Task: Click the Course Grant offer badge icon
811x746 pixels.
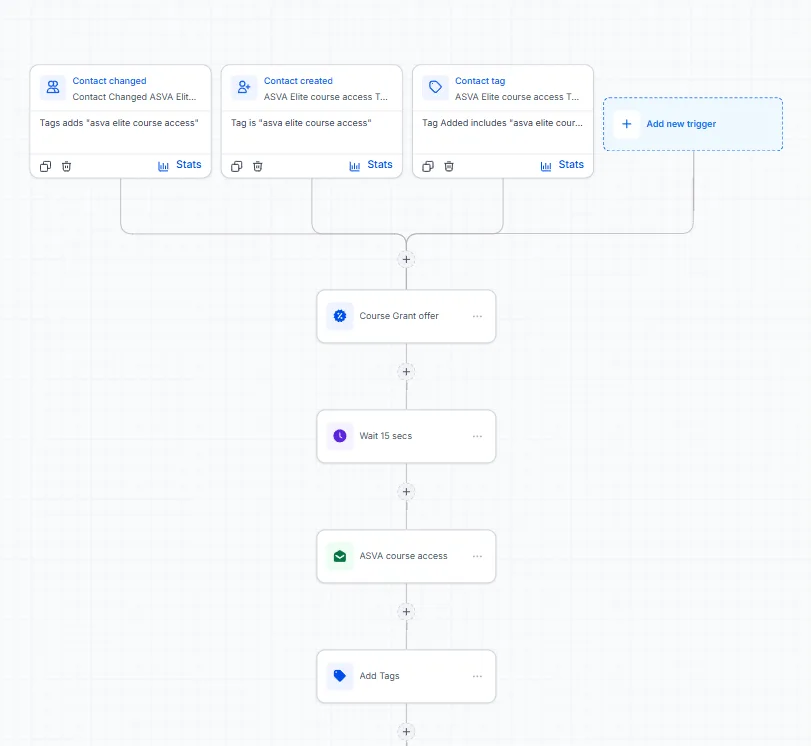Action: pos(340,316)
